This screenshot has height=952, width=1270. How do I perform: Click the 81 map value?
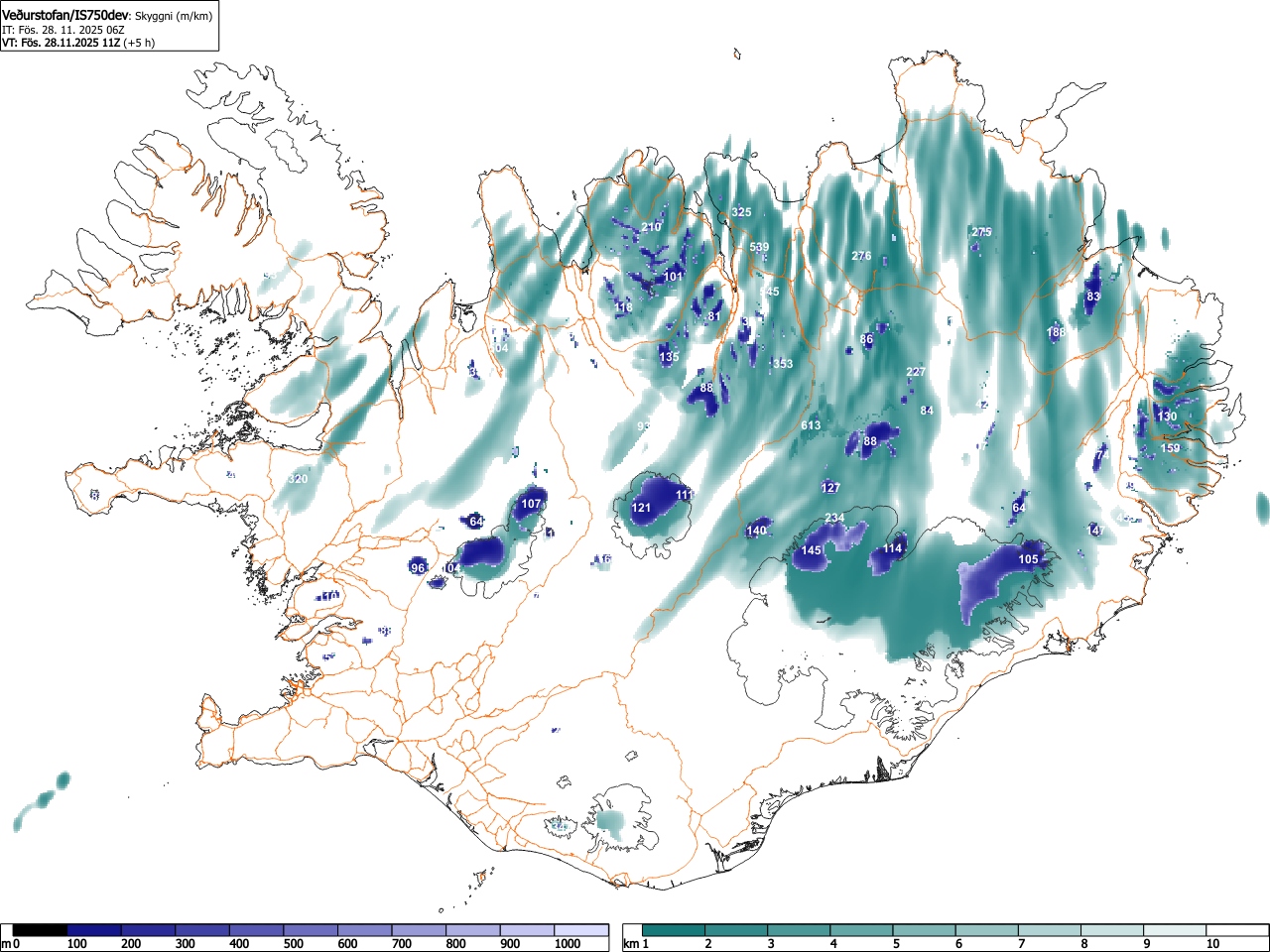[713, 316]
